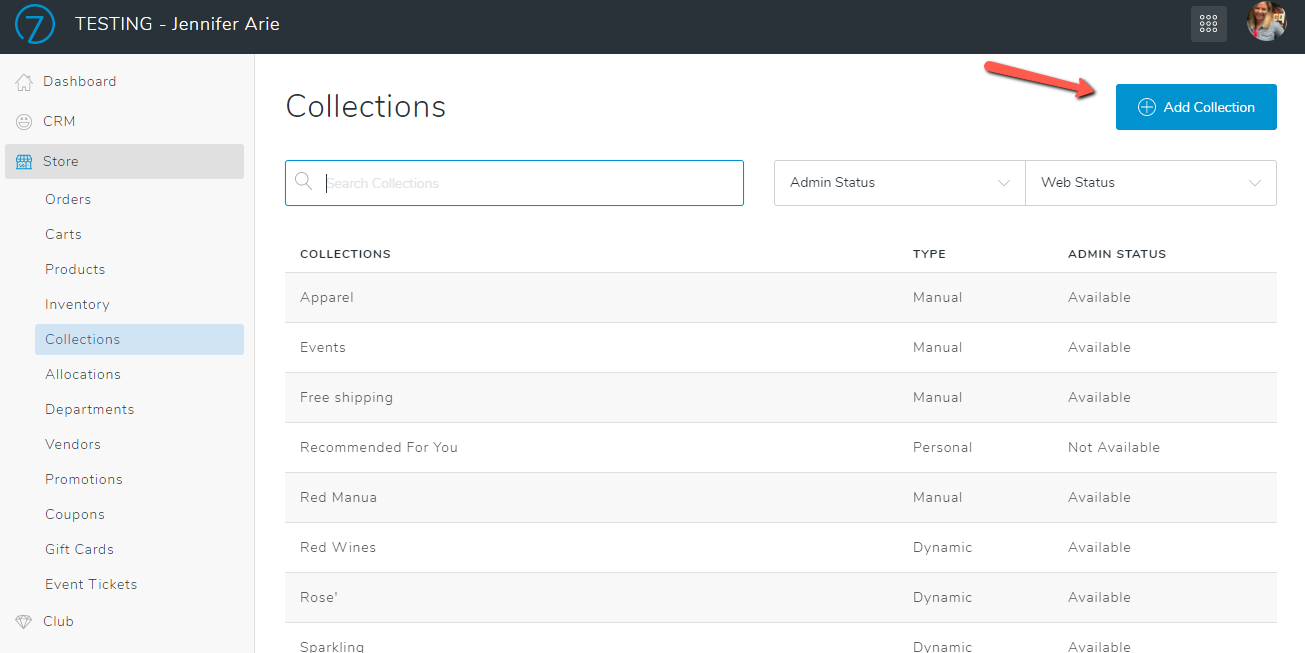Click the Commerce7 logo icon
The image size is (1305, 653).
pyautogui.click(x=34, y=24)
